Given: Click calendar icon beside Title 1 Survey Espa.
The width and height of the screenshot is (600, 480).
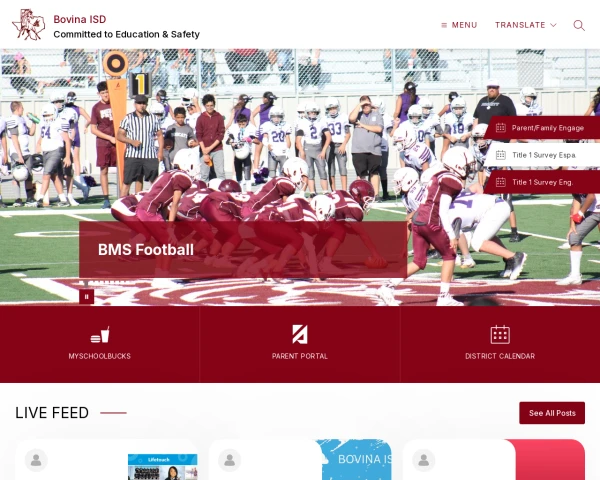Looking at the screenshot, I should (501, 155).
